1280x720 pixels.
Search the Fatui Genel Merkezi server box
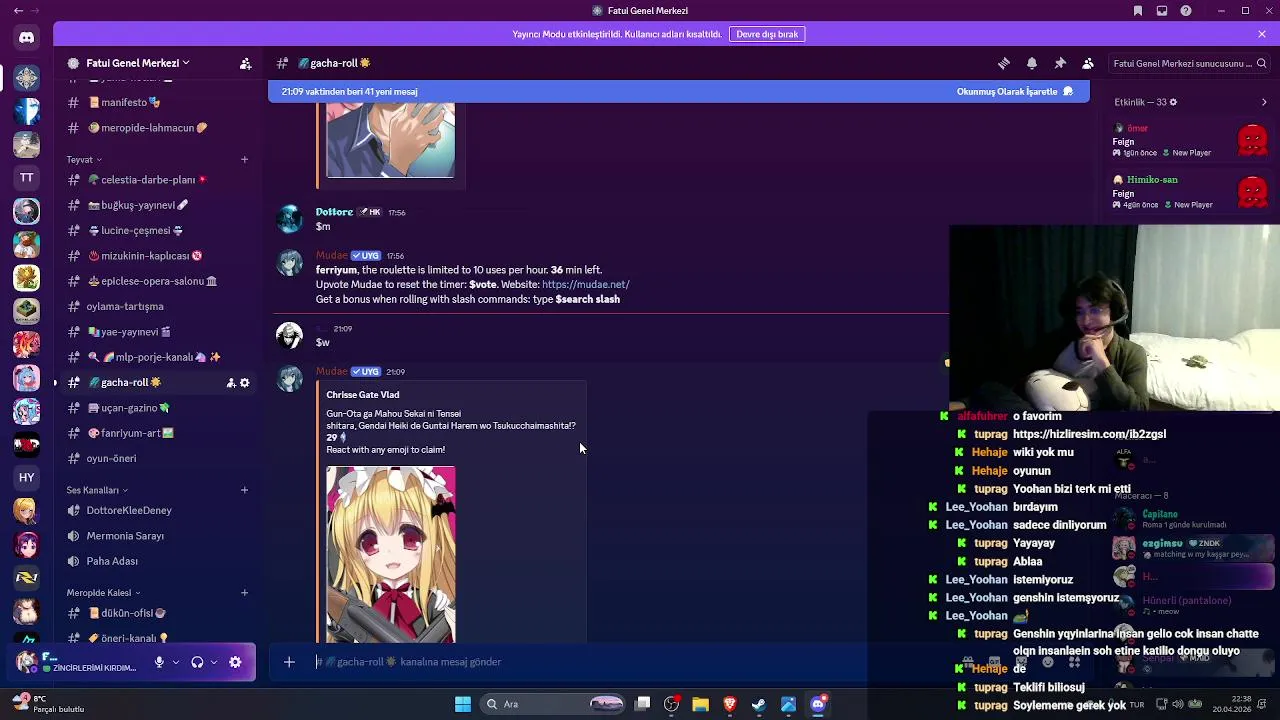pyautogui.click(x=1188, y=63)
